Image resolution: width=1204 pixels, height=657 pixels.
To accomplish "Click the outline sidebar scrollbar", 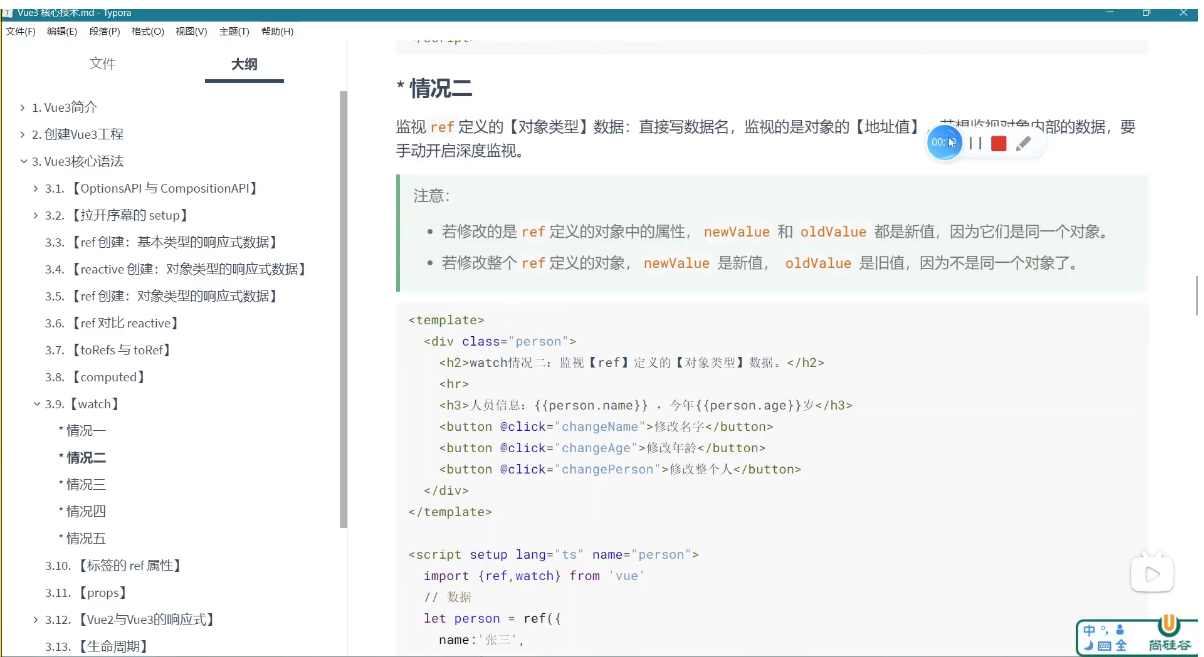I will 344,309.
